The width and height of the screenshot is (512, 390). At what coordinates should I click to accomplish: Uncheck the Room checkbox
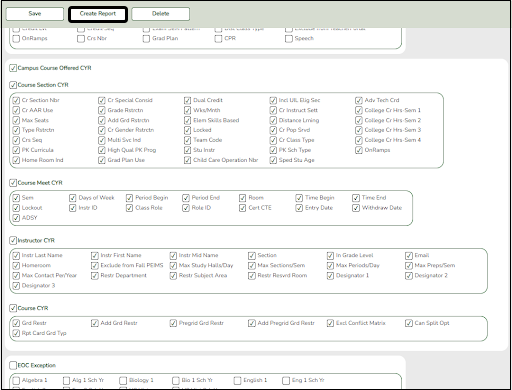(x=243, y=198)
